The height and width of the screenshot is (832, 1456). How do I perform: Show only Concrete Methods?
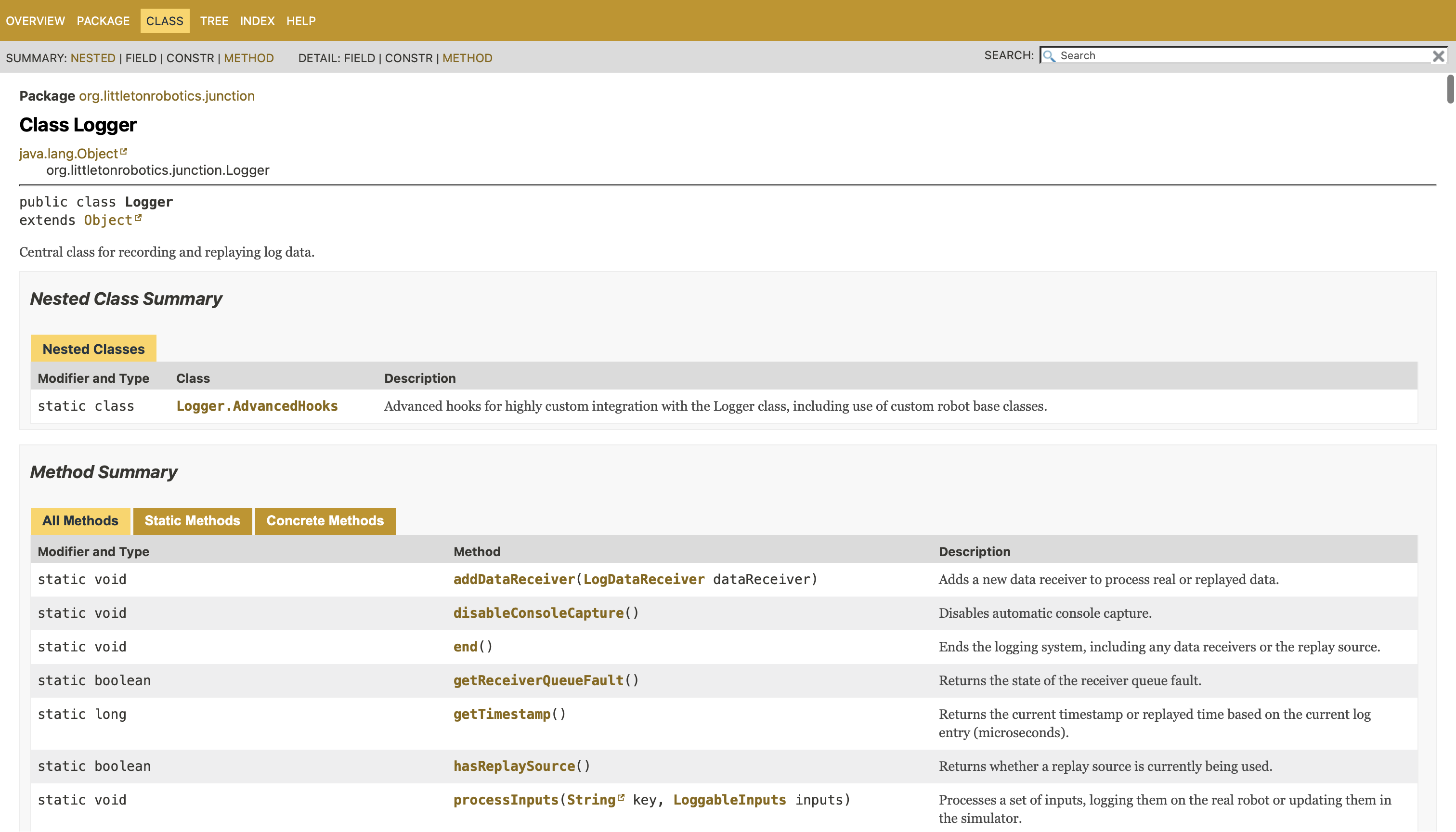(325, 520)
